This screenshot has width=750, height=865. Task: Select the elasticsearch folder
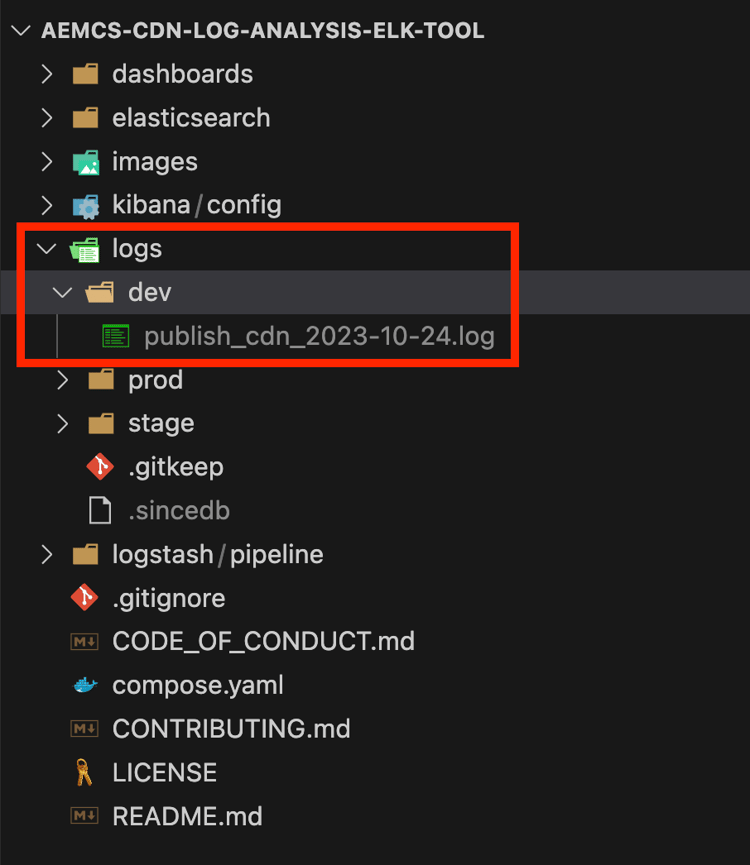[191, 118]
